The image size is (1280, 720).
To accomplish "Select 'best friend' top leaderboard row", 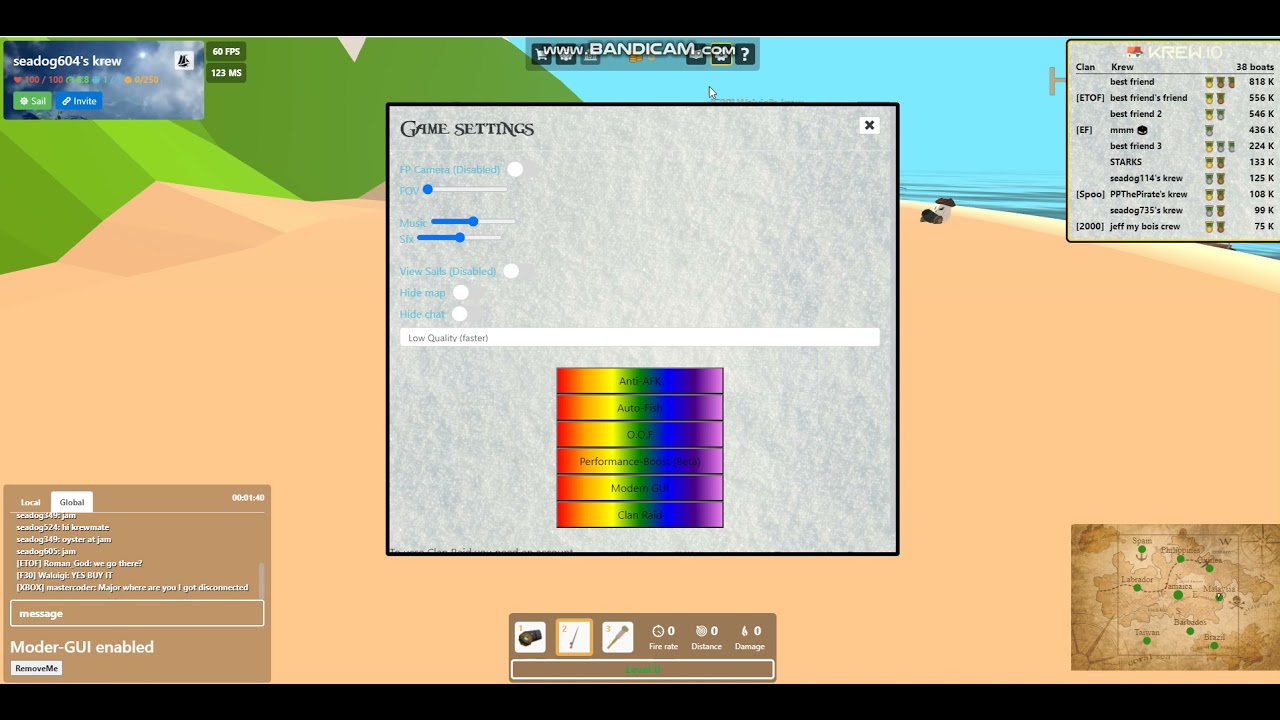I will pos(1174,82).
